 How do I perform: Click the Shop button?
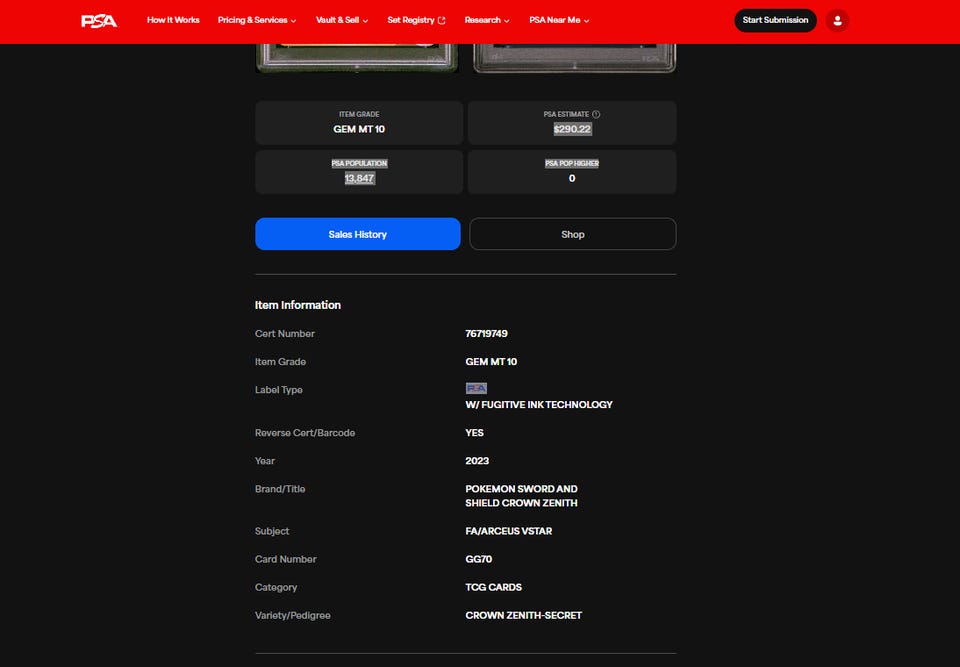click(572, 234)
